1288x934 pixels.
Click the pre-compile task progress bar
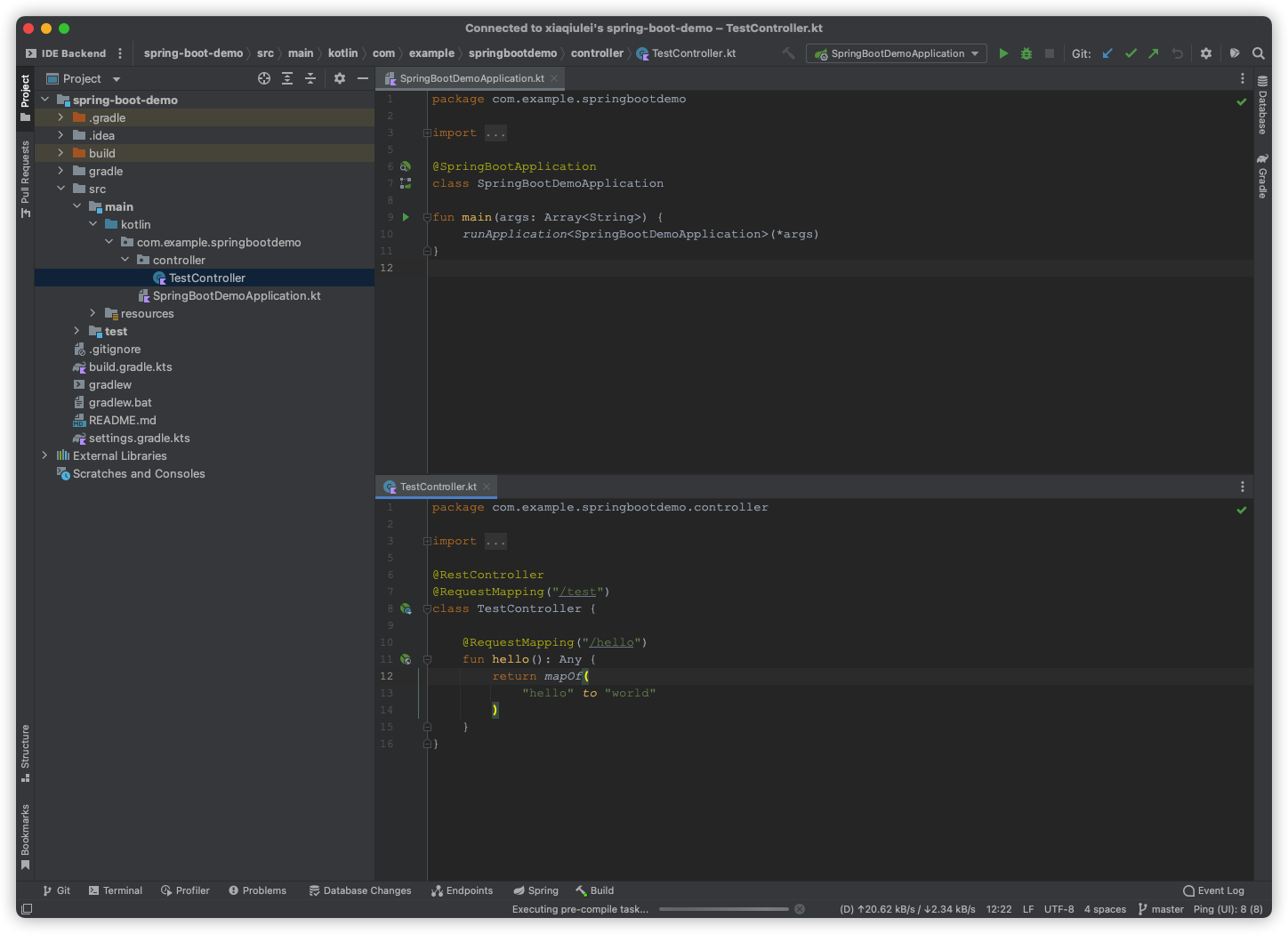click(723, 909)
